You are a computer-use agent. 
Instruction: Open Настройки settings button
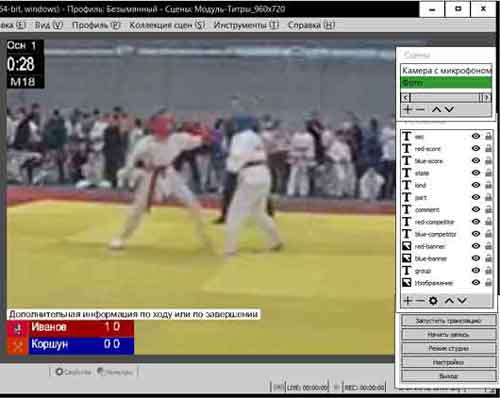pyautogui.click(x=448, y=362)
